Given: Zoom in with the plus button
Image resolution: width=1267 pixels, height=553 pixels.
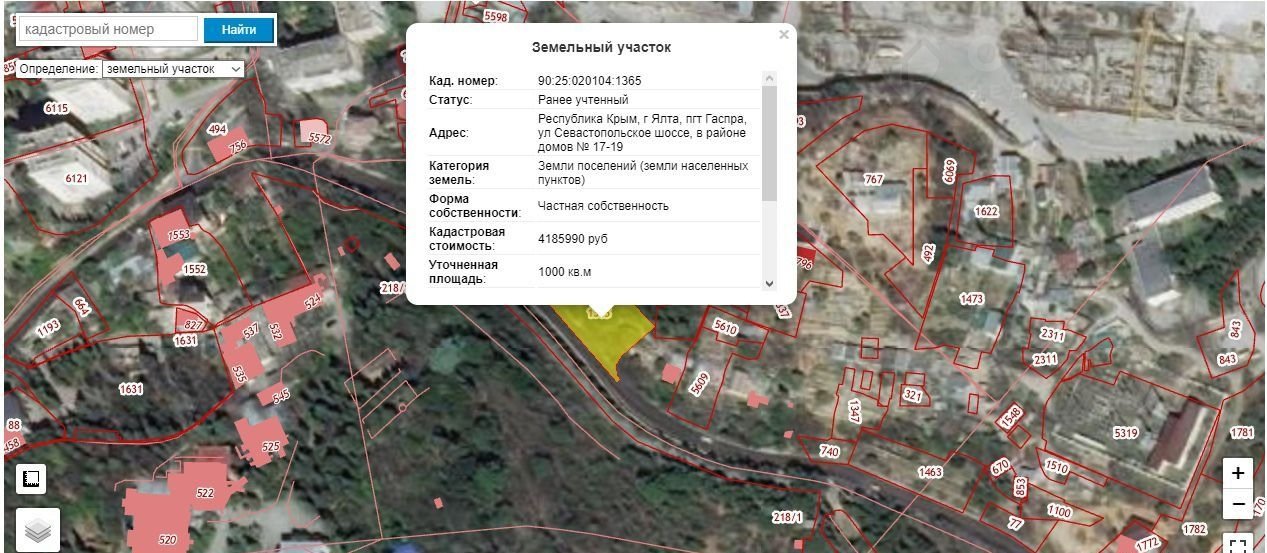Looking at the screenshot, I should click(1238, 473).
